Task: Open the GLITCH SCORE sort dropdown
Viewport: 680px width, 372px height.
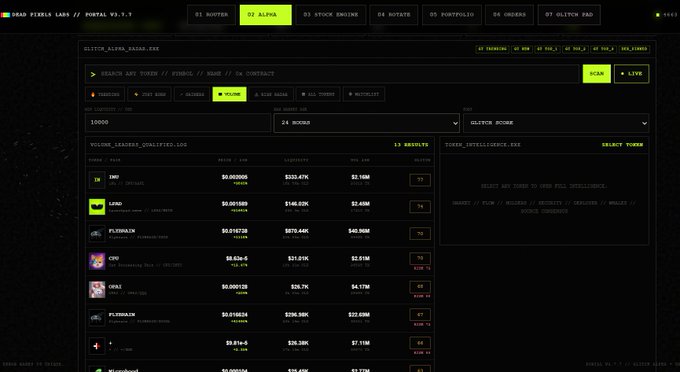Action: tap(556, 123)
